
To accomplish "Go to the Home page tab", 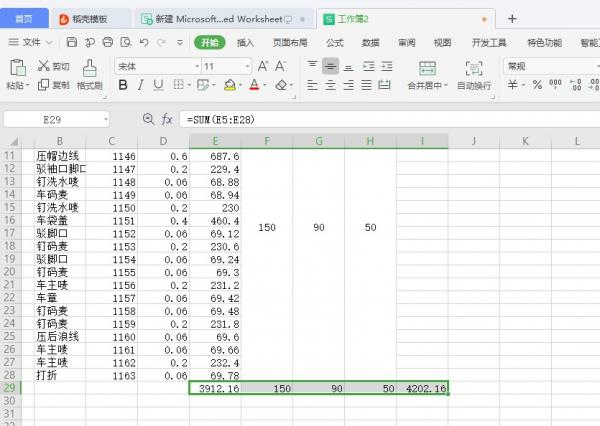I will coord(24,19).
